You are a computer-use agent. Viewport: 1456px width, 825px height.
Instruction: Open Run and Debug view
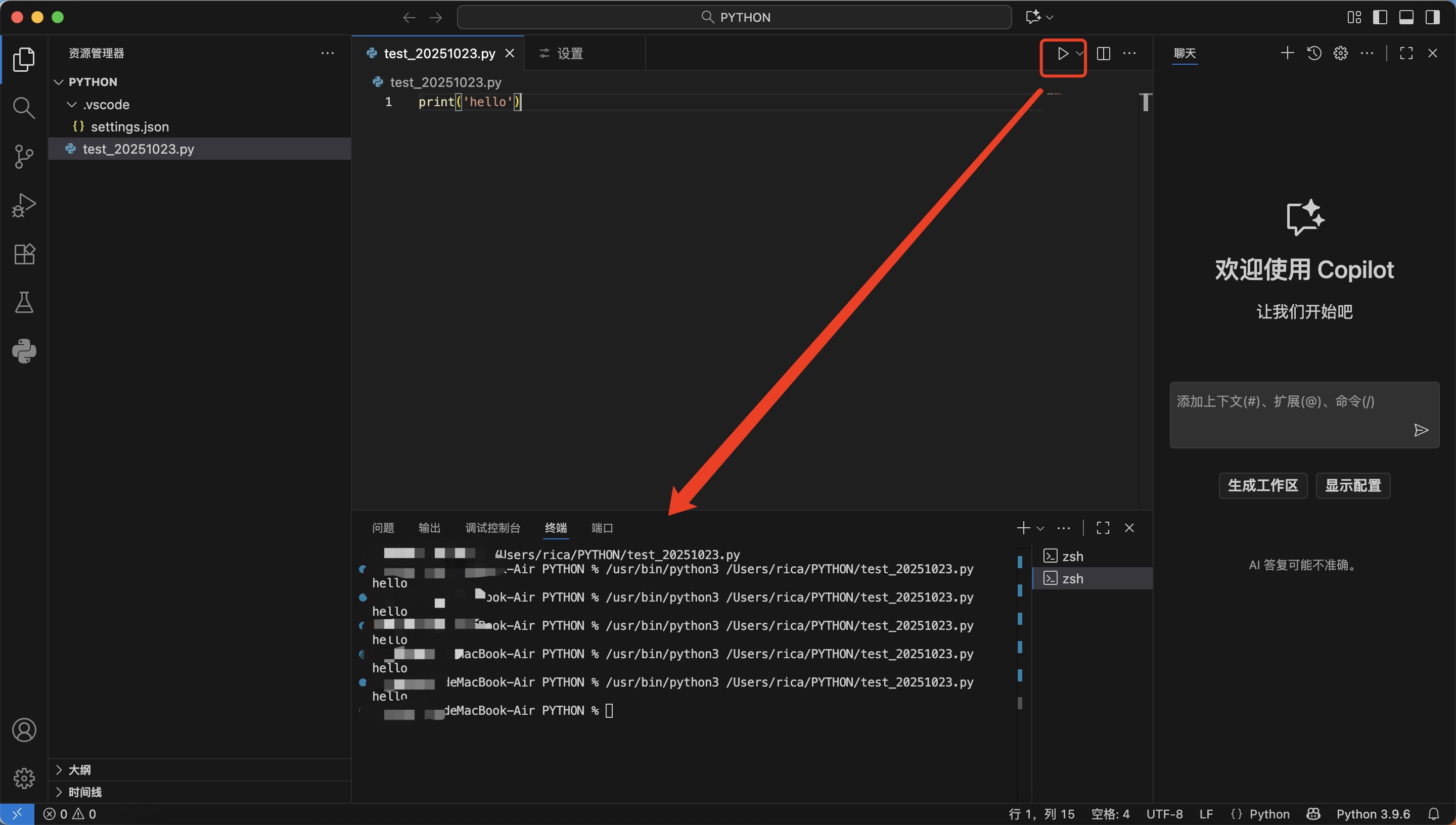(24, 205)
